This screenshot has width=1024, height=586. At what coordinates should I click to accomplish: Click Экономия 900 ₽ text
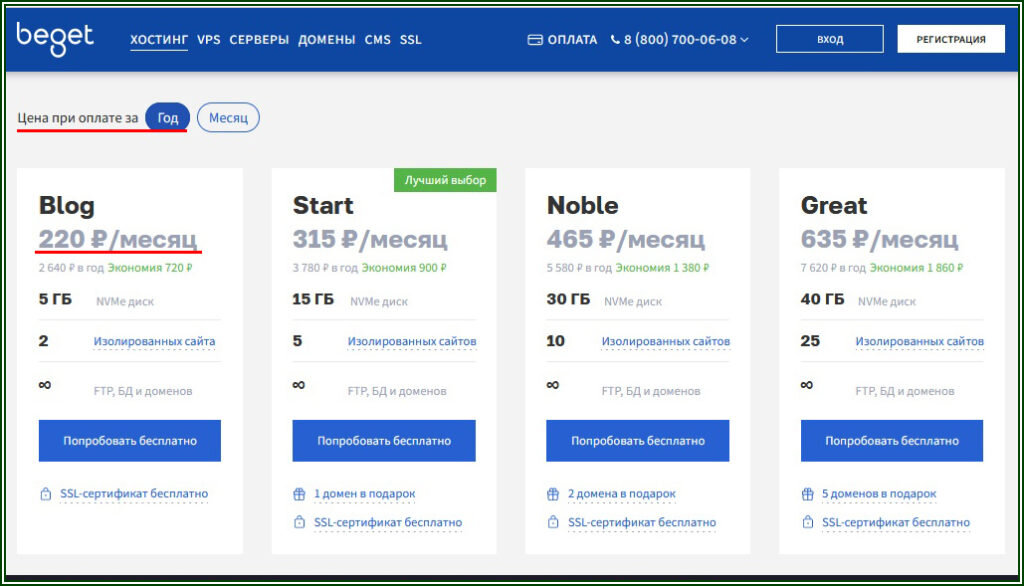pos(404,268)
